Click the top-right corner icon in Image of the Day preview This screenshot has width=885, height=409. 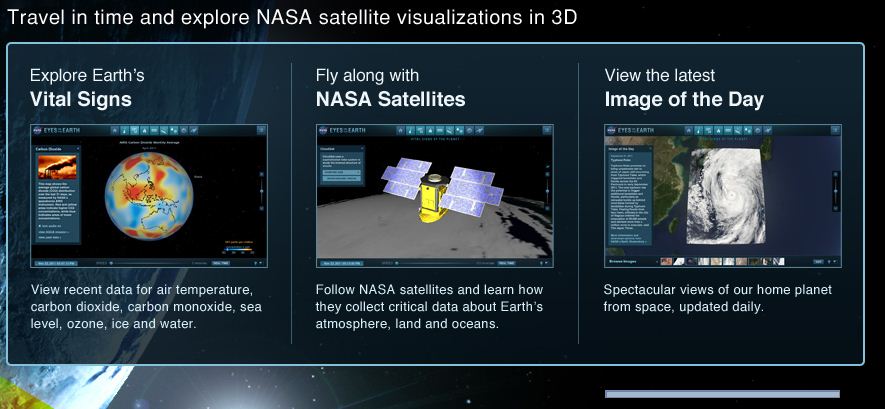tap(835, 130)
